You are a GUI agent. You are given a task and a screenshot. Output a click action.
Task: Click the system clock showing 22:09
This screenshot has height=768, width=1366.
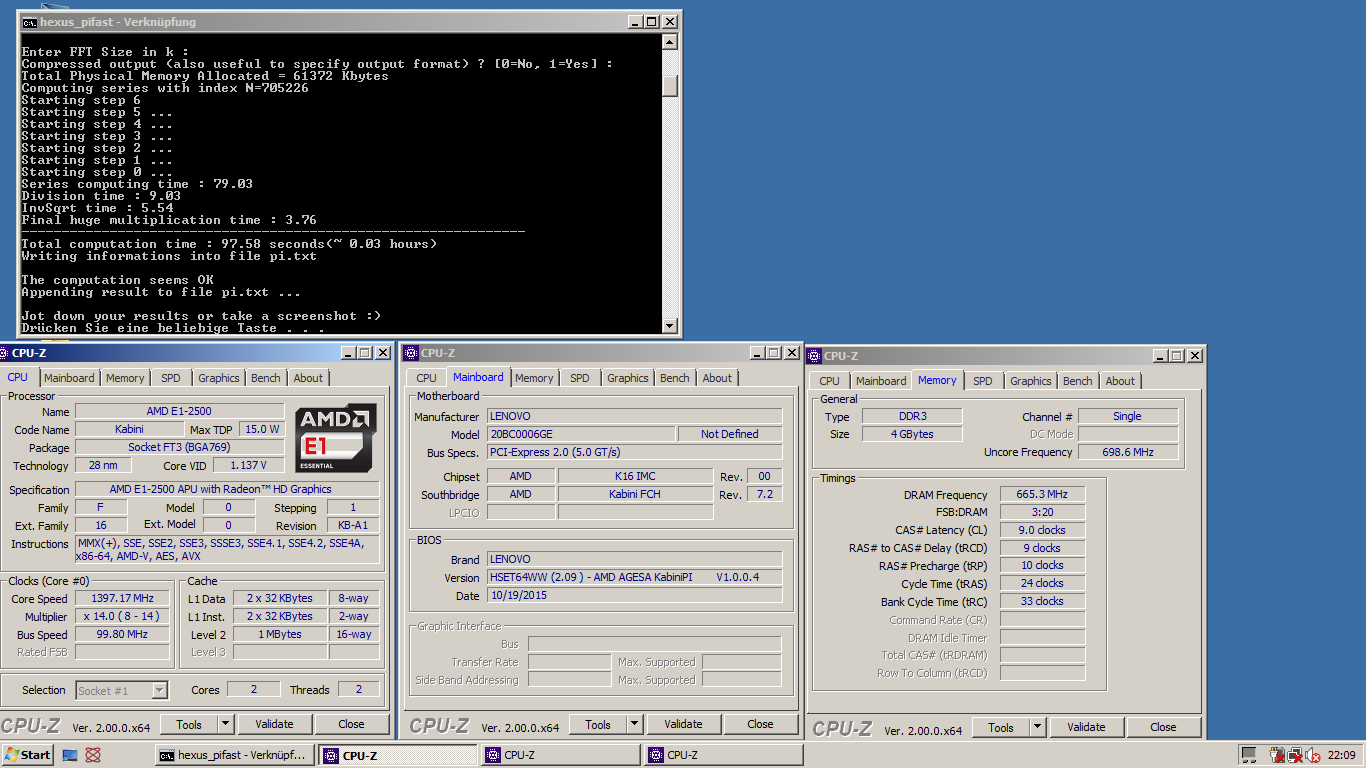(1342, 756)
